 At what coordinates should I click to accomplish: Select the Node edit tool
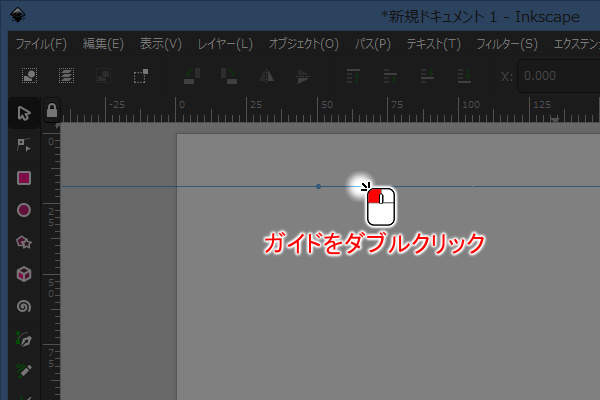[24, 145]
